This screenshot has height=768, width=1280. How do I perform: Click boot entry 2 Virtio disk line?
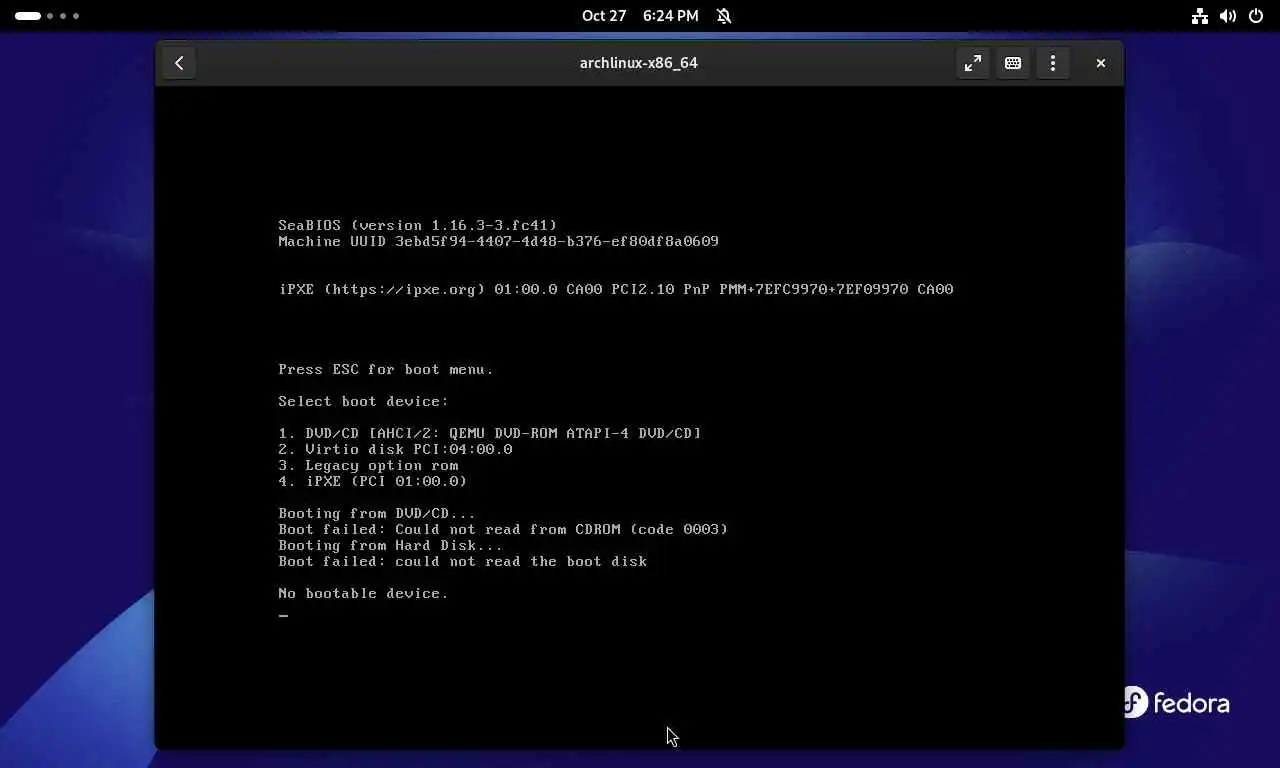click(395, 449)
